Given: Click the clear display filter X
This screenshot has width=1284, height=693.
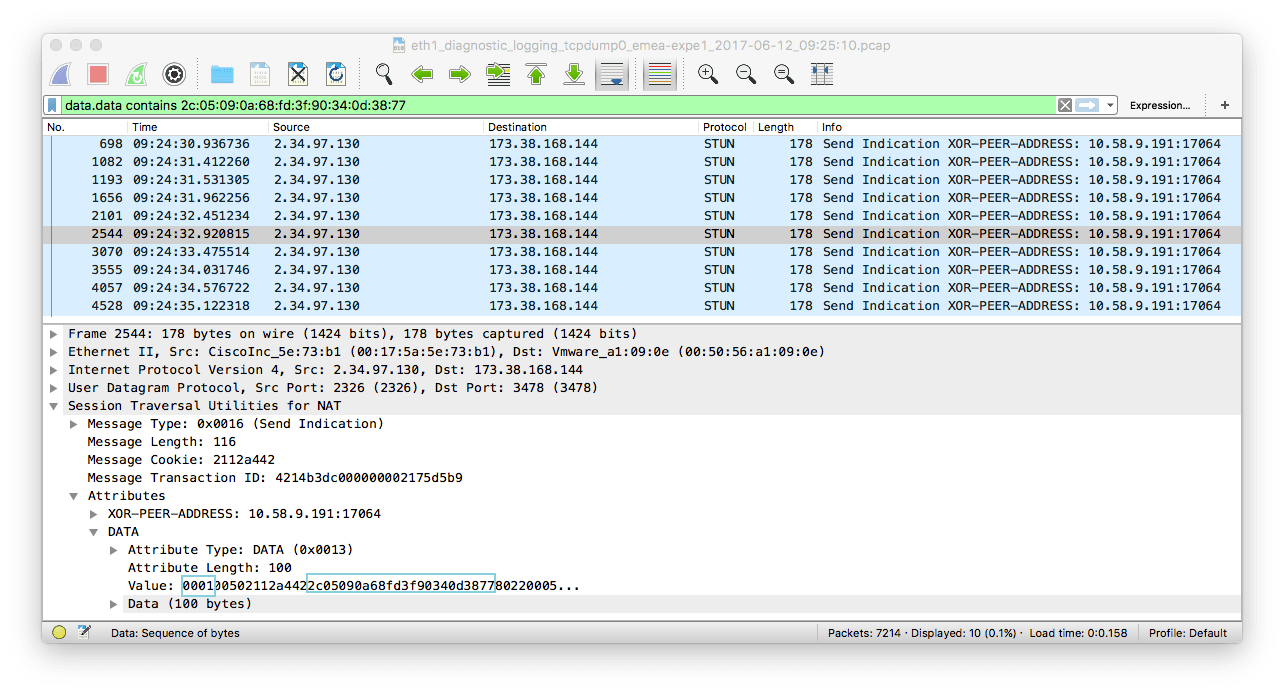Looking at the screenshot, I should pos(1063,104).
